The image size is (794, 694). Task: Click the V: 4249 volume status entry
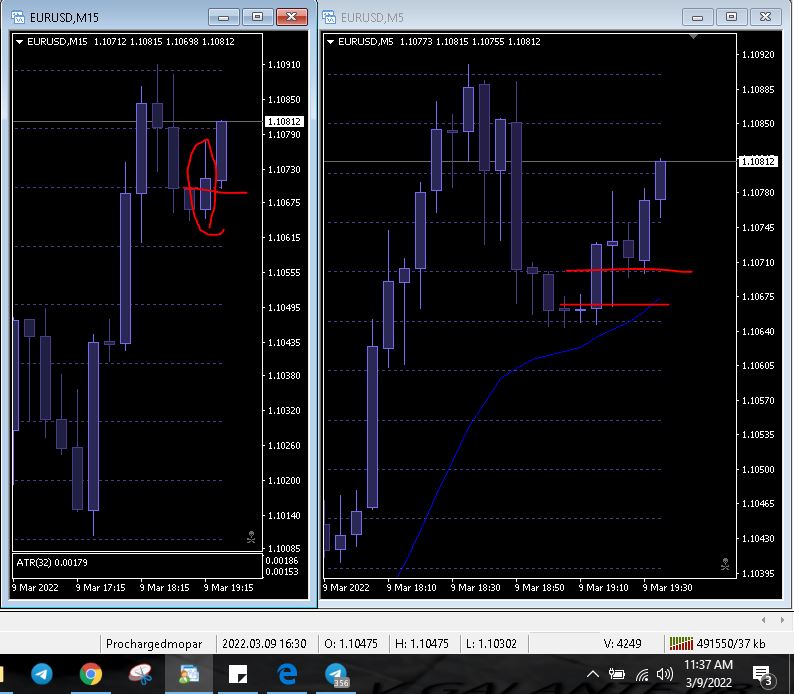pos(622,644)
